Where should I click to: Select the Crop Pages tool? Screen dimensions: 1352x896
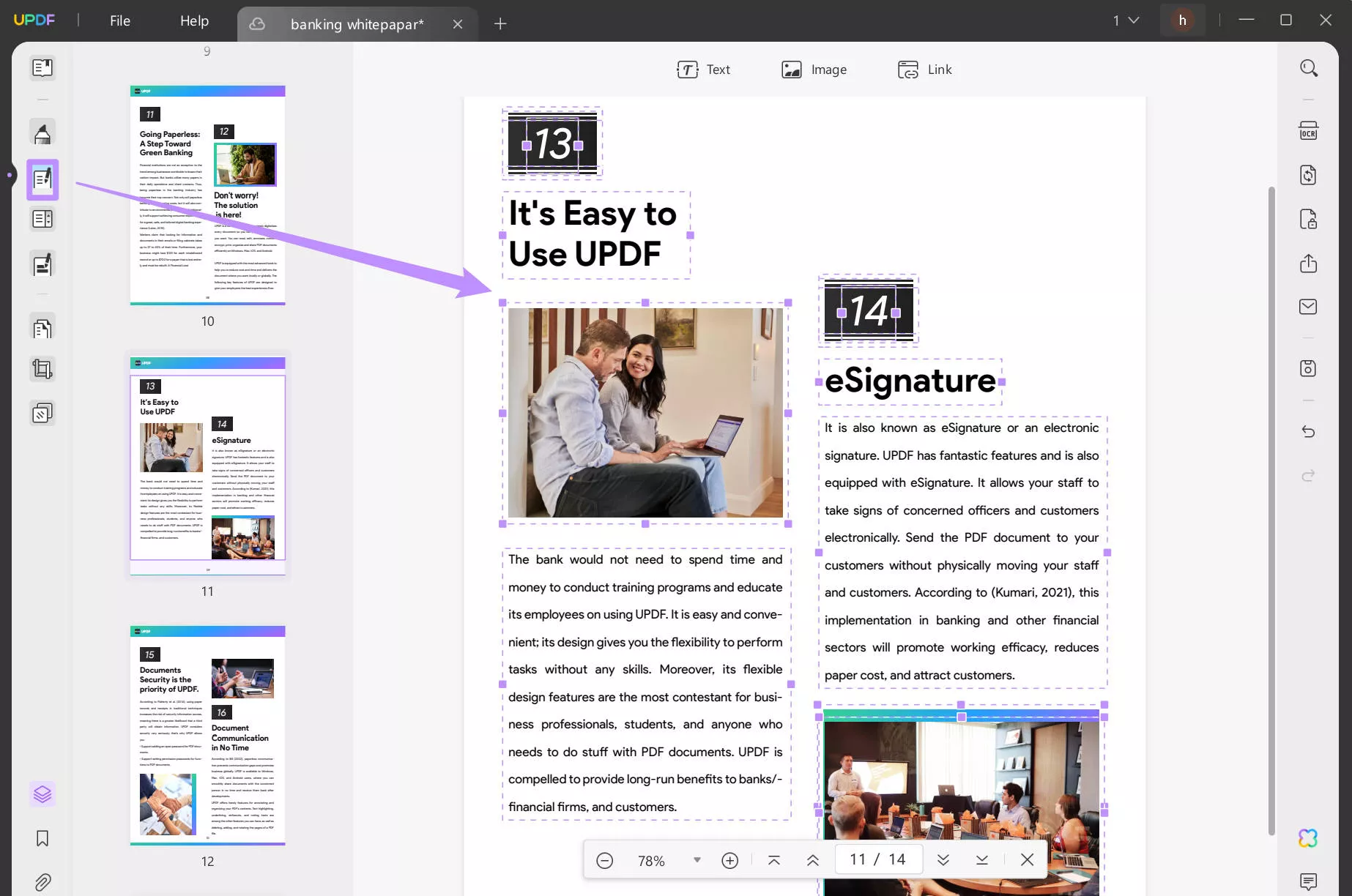(42, 369)
